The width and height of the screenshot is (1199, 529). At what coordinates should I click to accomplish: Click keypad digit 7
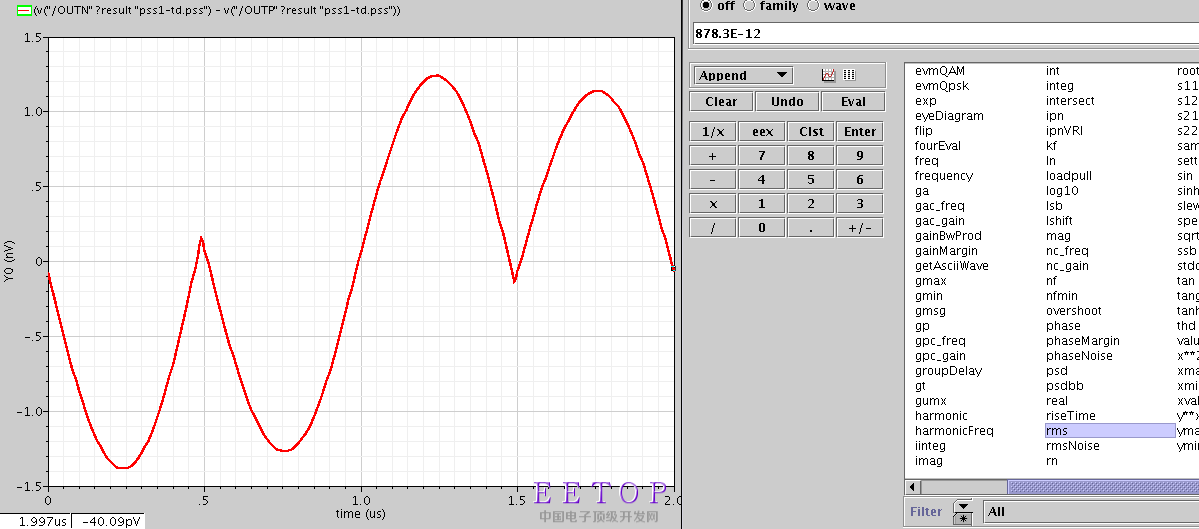(762, 156)
